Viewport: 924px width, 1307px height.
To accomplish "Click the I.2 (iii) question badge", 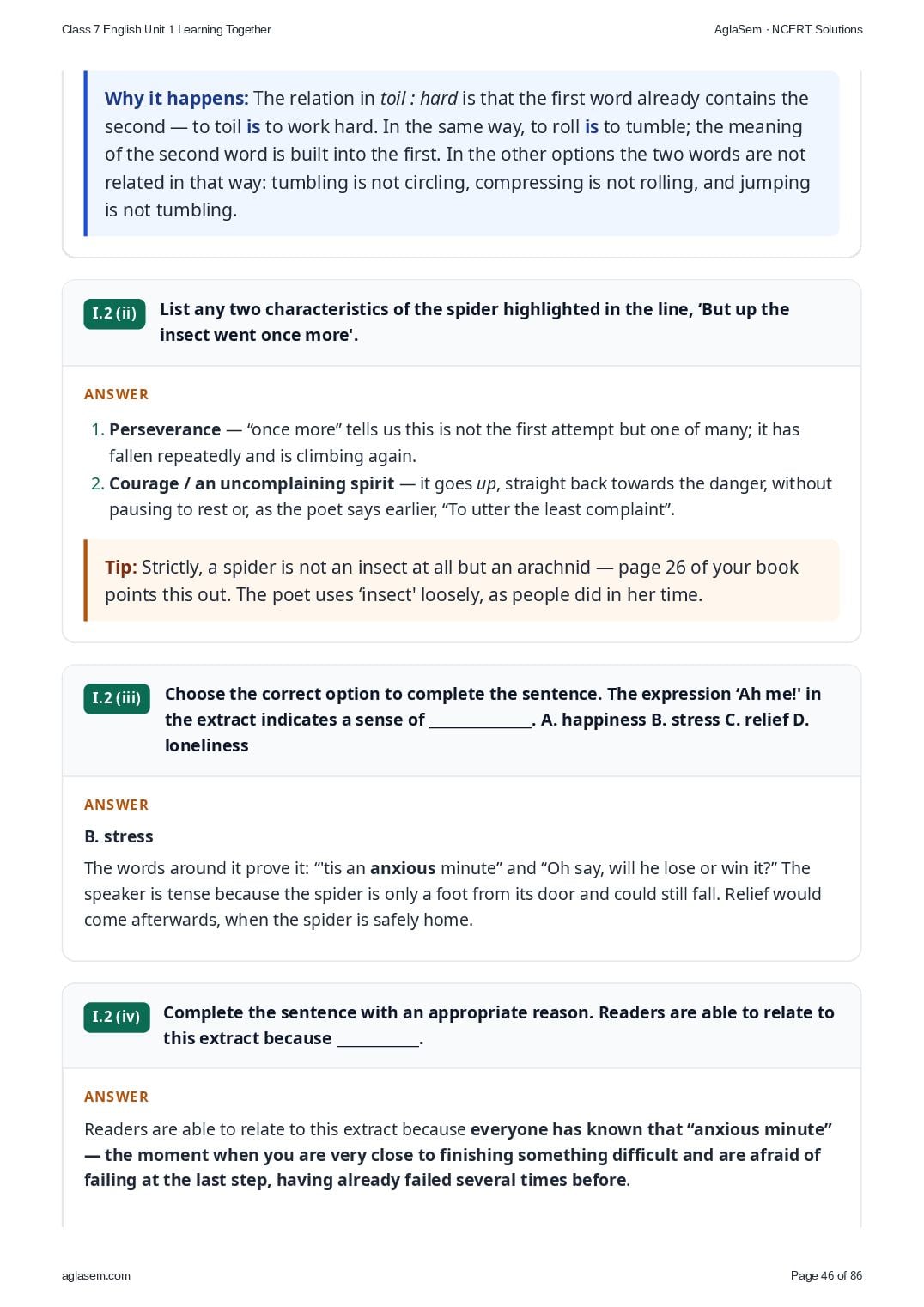I will pyautogui.click(x=117, y=698).
